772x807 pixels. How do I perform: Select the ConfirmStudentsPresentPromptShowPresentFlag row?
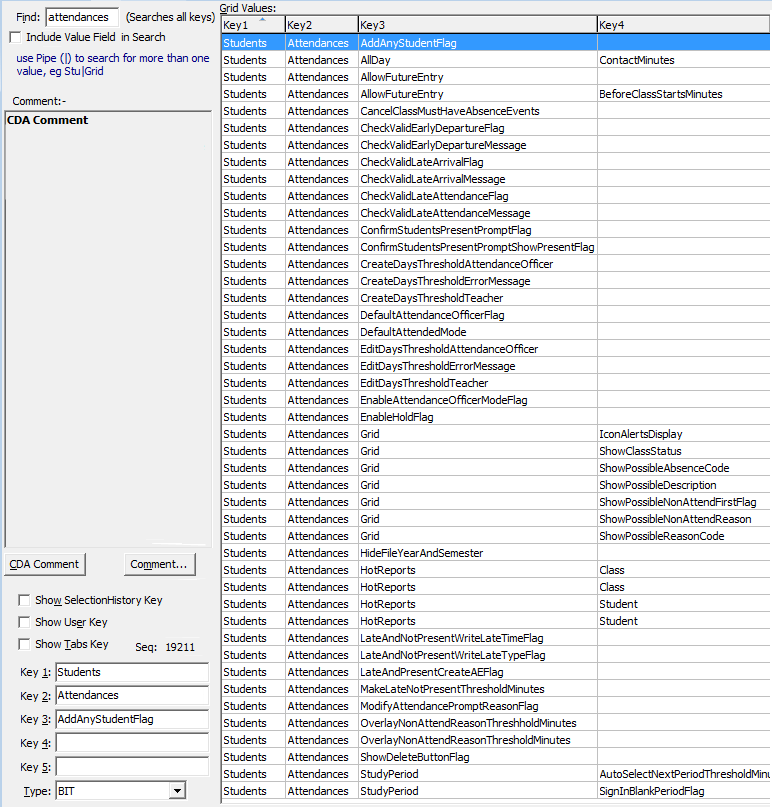(x=496, y=247)
